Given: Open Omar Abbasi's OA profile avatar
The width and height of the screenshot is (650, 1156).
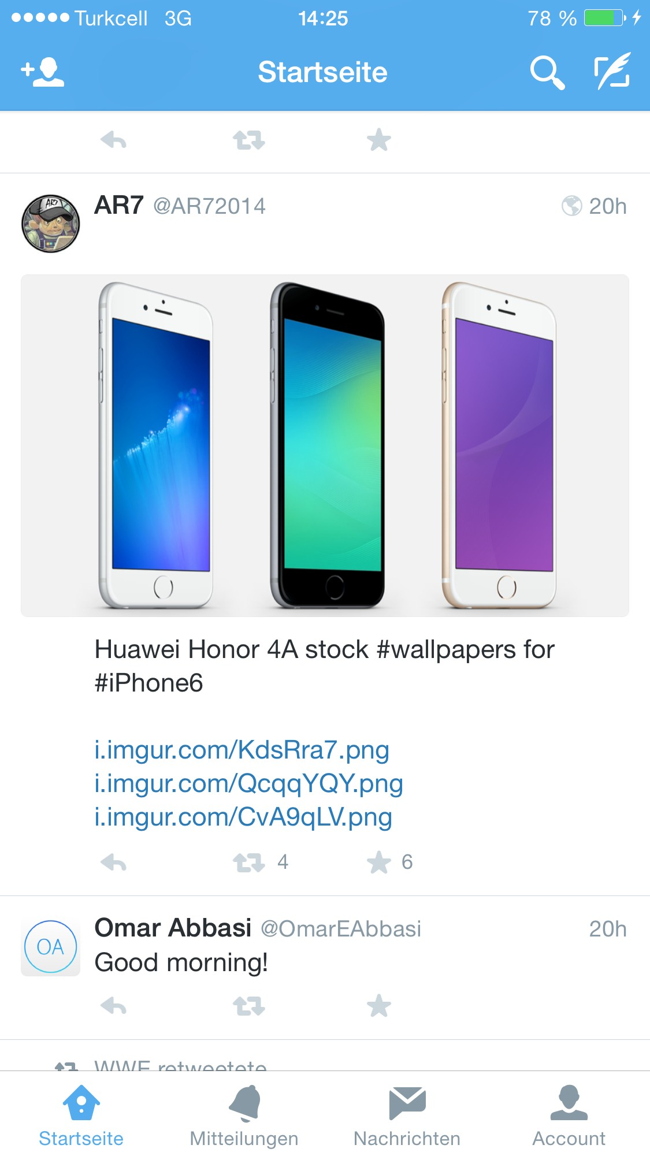Looking at the screenshot, I should click(50, 947).
